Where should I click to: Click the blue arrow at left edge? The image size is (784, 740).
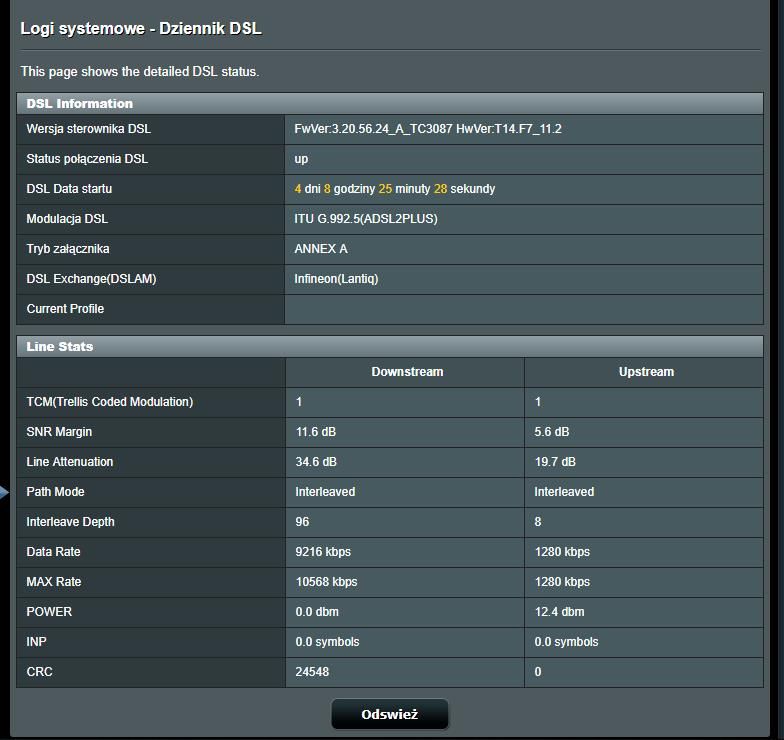pyautogui.click(x=5, y=492)
